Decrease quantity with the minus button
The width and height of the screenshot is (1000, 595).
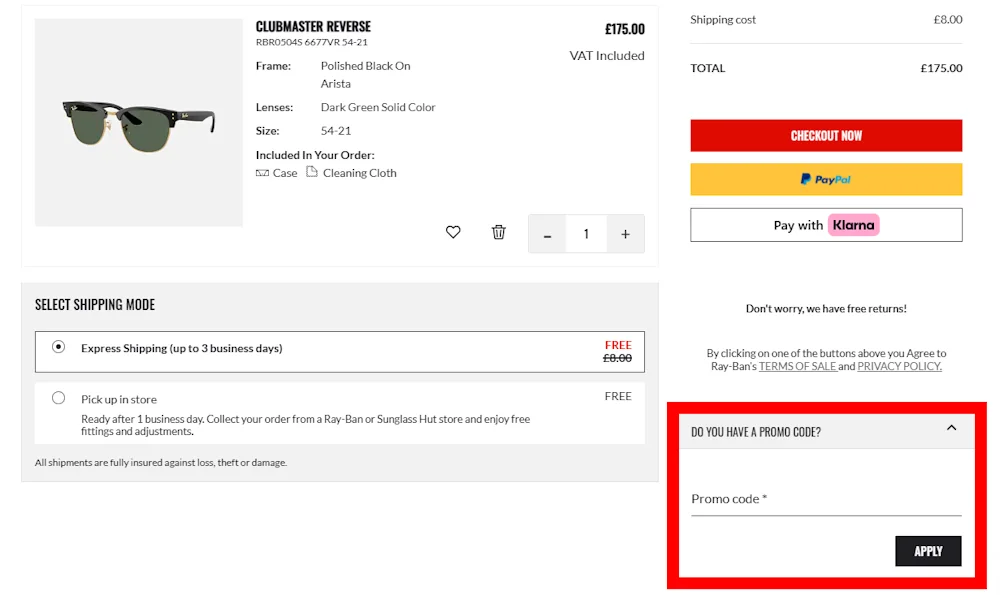pos(547,234)
